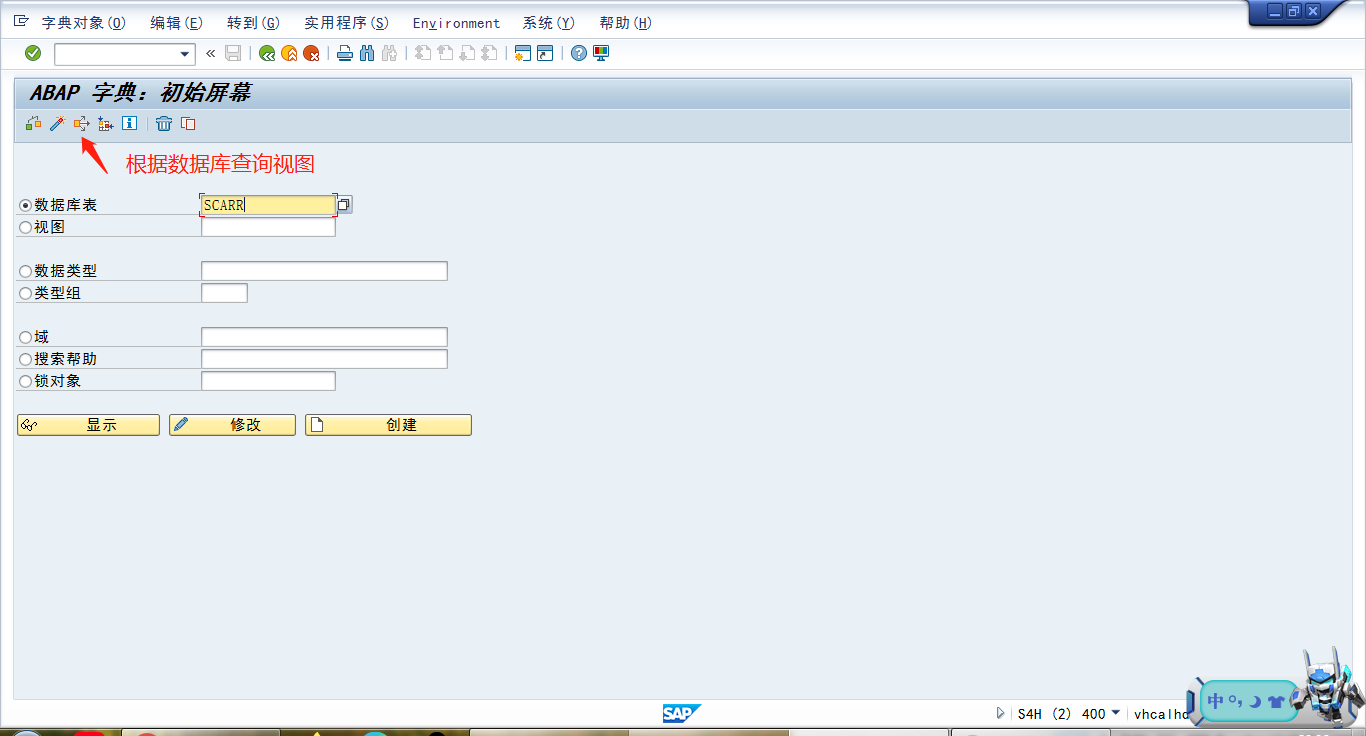Click the 中 language icon in the IME bar
This screenshot has width=1366, height=736.
pos(1216,701)
